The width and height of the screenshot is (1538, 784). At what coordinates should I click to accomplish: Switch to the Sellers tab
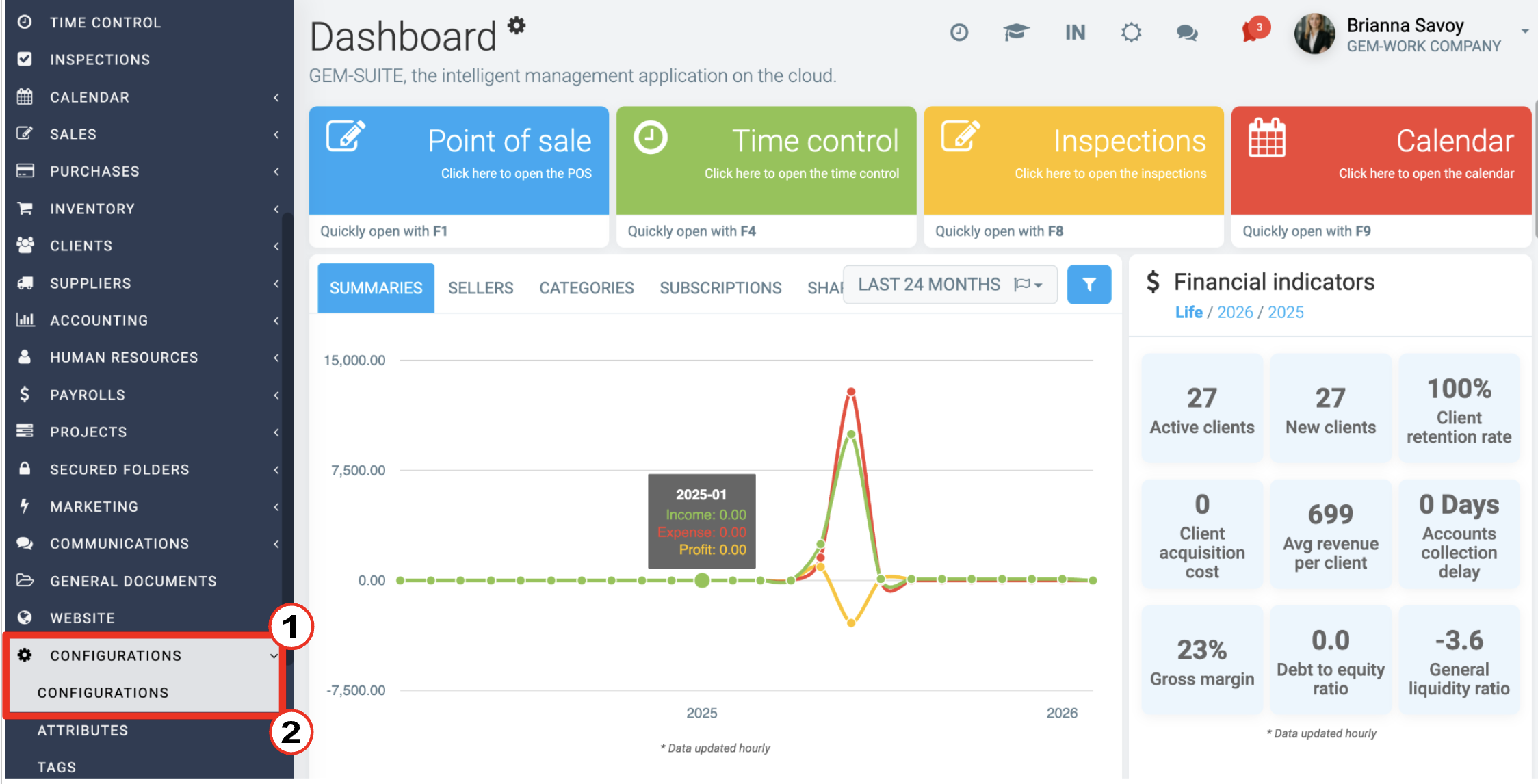click(480, 288)
